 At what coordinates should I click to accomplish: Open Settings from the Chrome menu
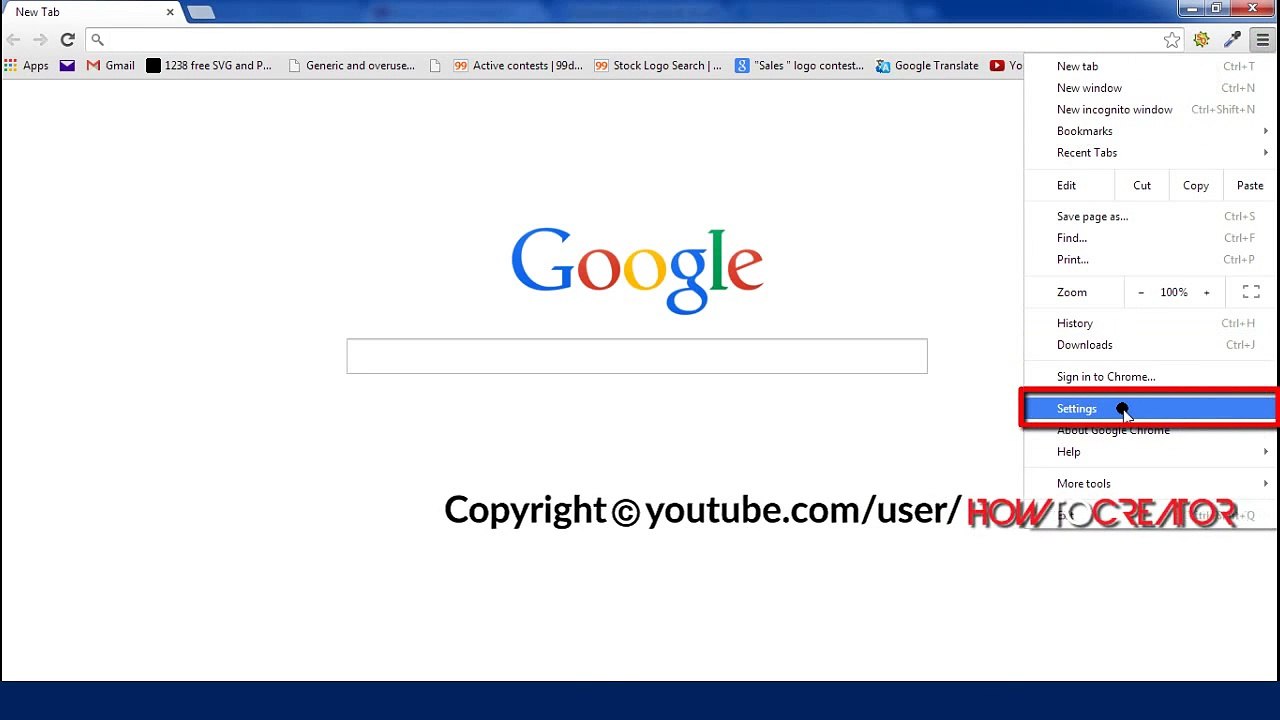pos(1151,408)
